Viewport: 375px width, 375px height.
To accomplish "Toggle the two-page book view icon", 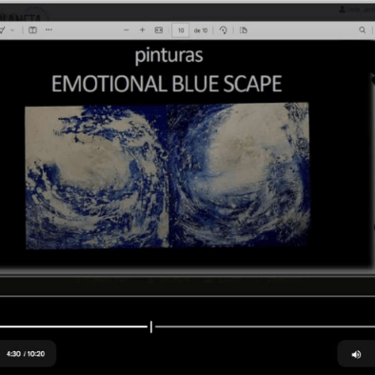I will click(33, 30).
